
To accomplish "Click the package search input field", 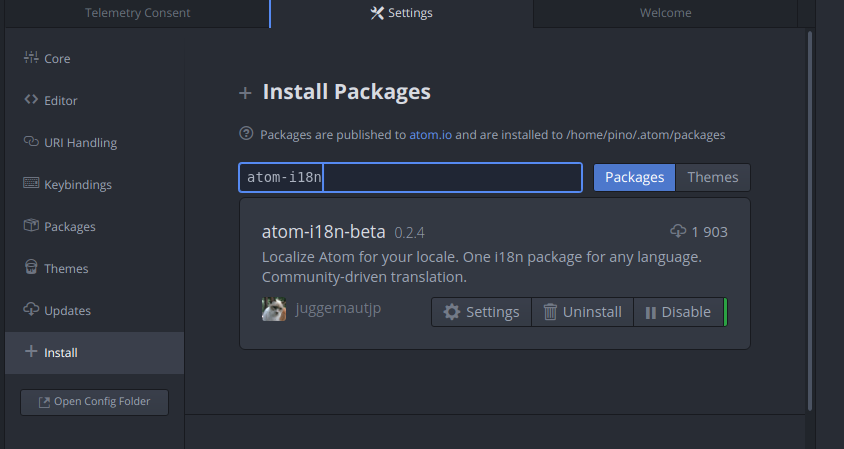I will coord(411,178).
